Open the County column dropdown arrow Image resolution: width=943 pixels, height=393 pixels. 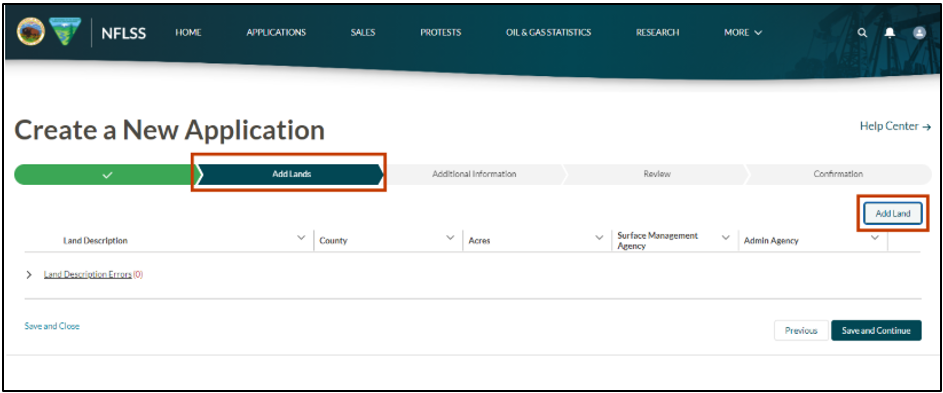tap(450, 238)
